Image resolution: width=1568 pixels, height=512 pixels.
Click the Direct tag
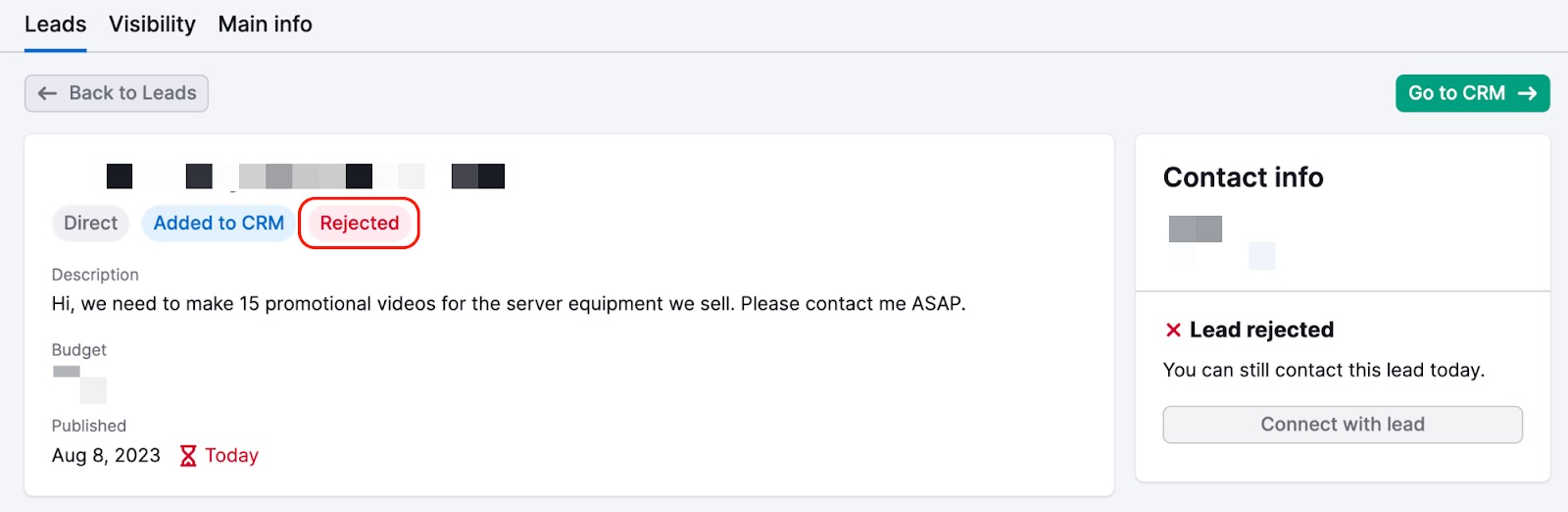pyautogui.click(x=91, y=224)
